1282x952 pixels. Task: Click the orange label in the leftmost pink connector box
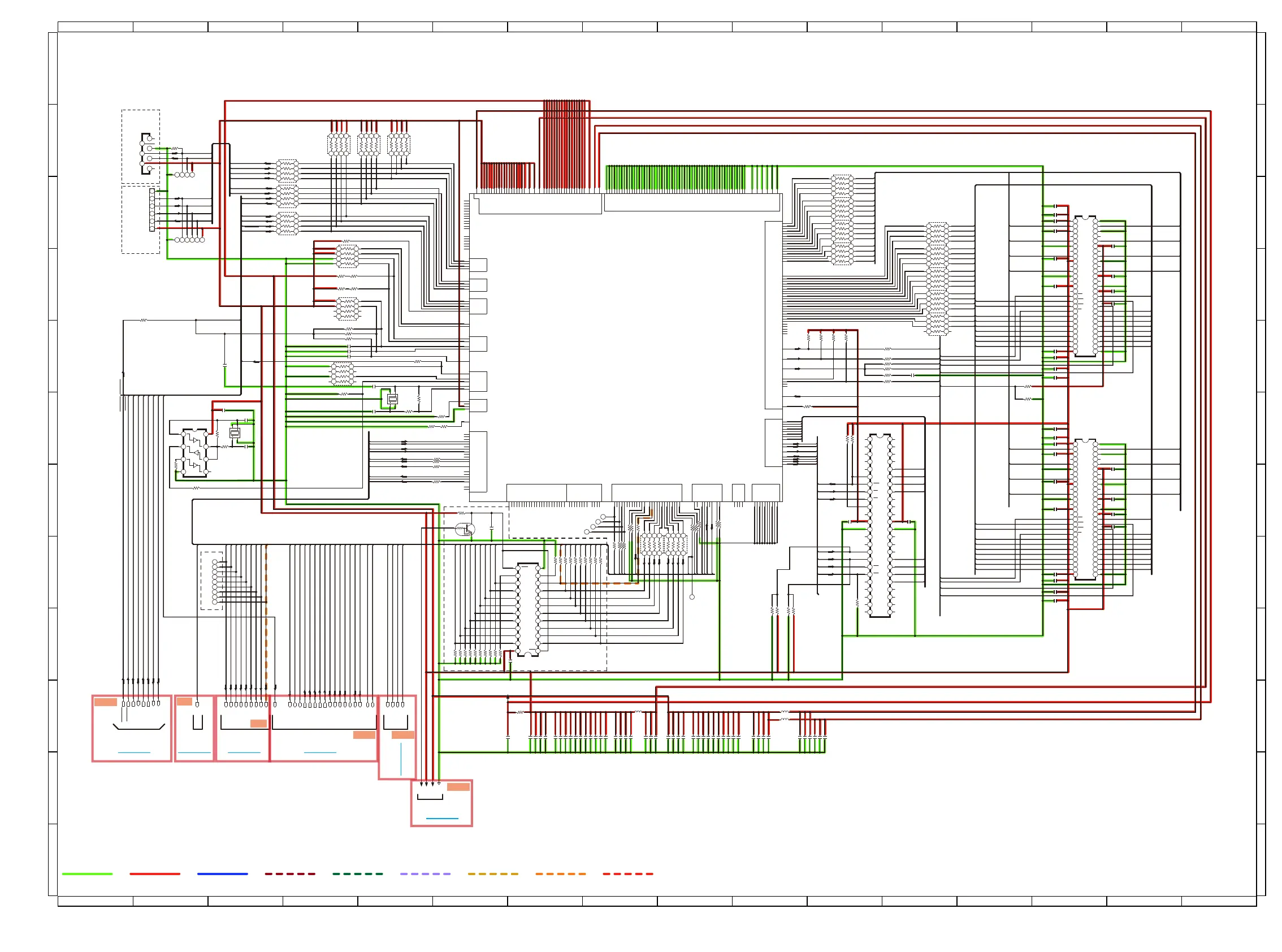pyautogui.click(x=106, y=702)
